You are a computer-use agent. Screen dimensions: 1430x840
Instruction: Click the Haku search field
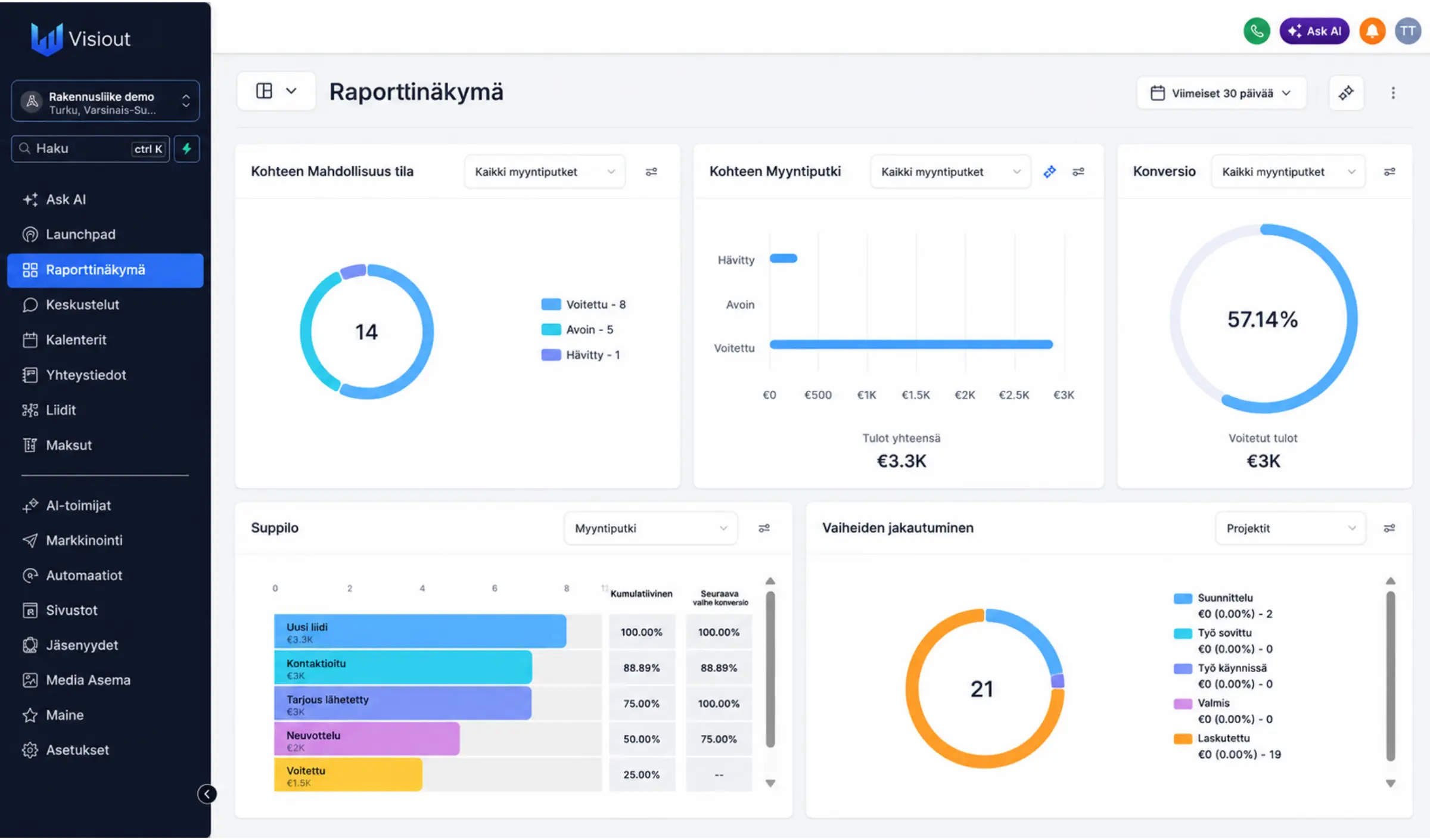91,148
